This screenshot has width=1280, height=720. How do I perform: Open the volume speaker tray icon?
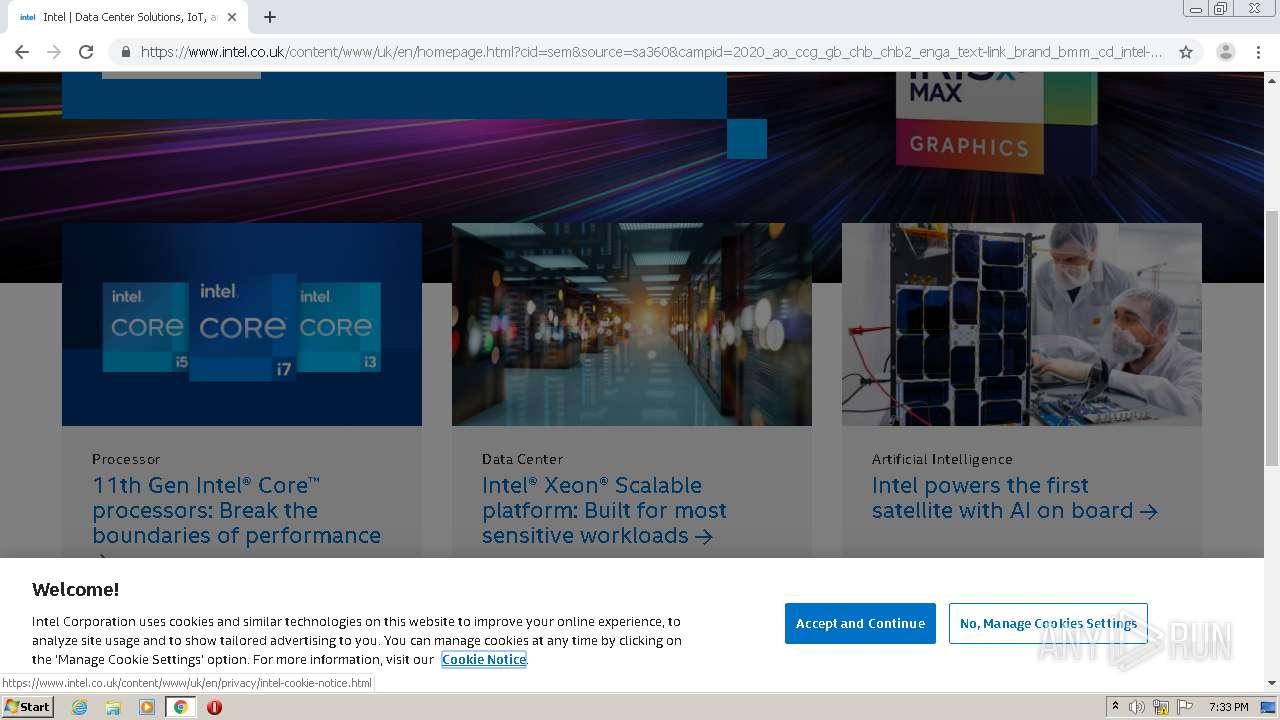click(x=1137, y=707)
